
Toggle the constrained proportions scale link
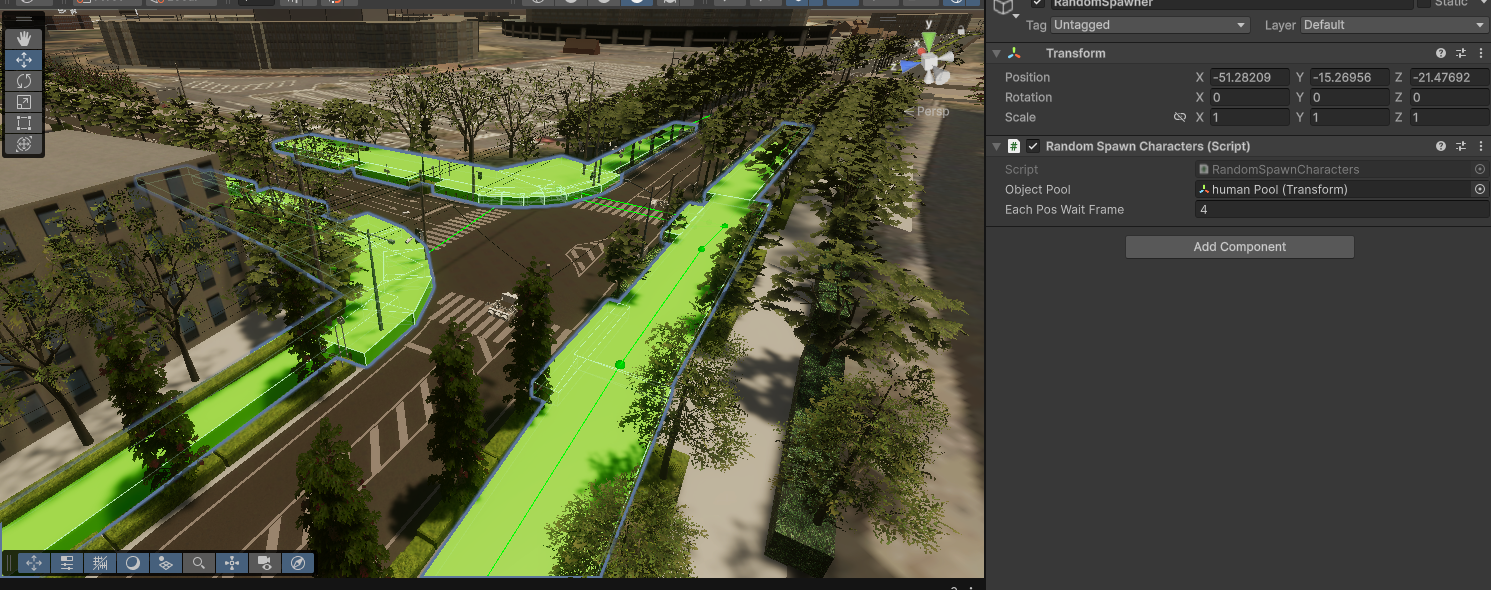[1179, 117]
